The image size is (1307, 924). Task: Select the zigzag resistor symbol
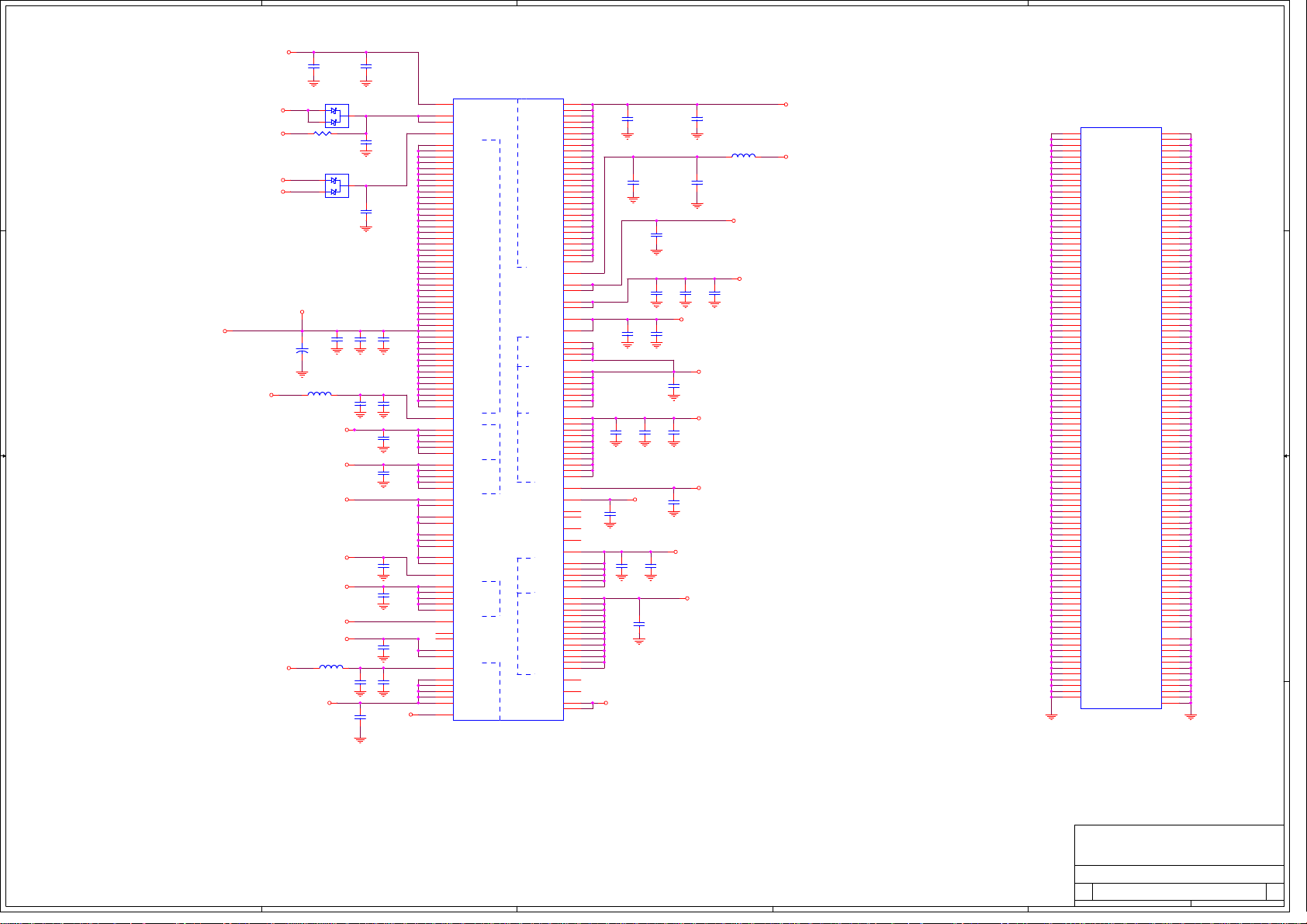(x=323, y=133)
